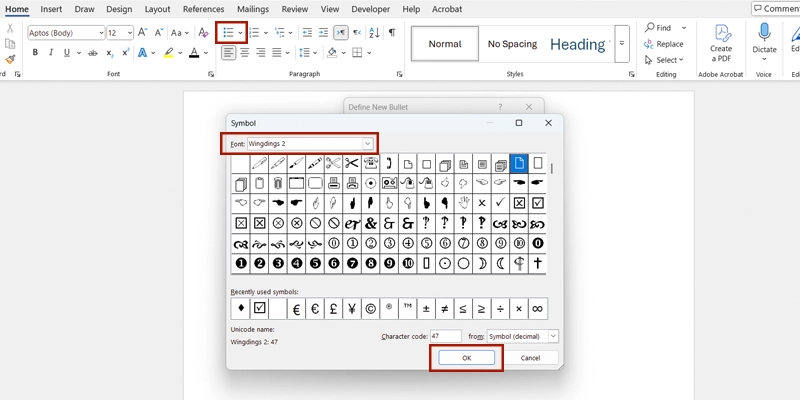The width and height of the screenshot is (800, 400).
Task: Click the Bullets list icon in ribbon
Action: click(228, 33)
